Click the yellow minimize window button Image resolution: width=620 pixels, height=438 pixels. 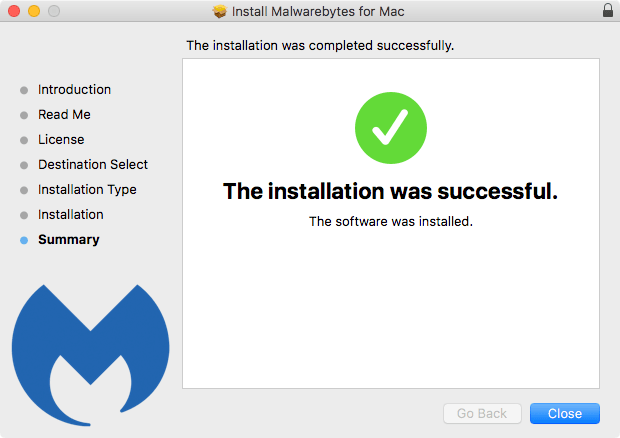tap(34, 11)
